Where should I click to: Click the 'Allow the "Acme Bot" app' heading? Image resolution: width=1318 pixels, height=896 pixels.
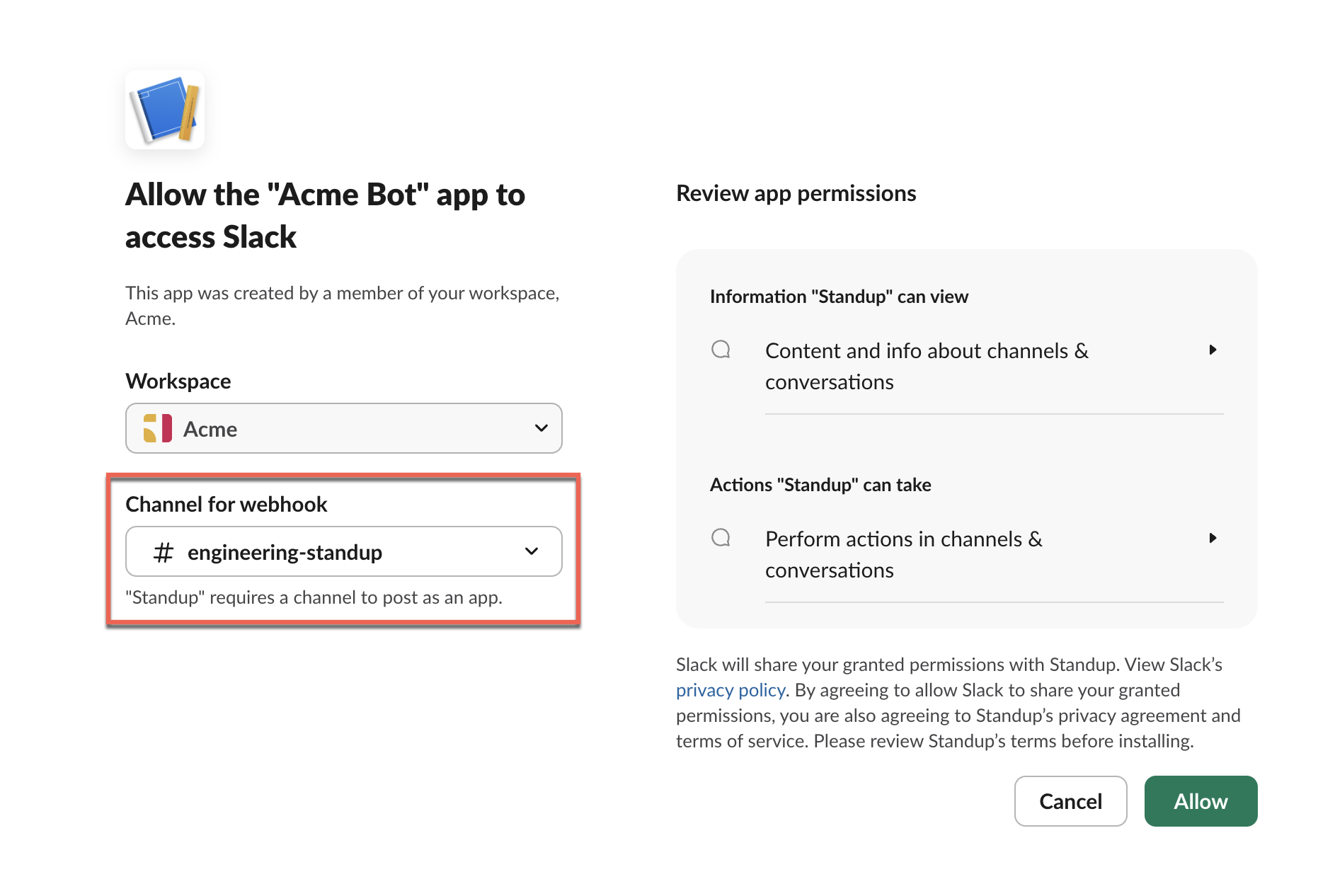pyautogui.click(x=325, y=215)
